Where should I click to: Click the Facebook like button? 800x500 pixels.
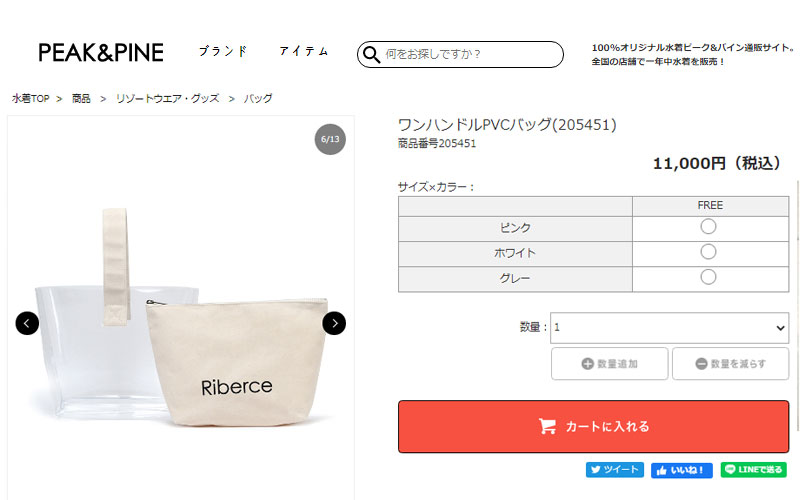click(x=681, y=469)
